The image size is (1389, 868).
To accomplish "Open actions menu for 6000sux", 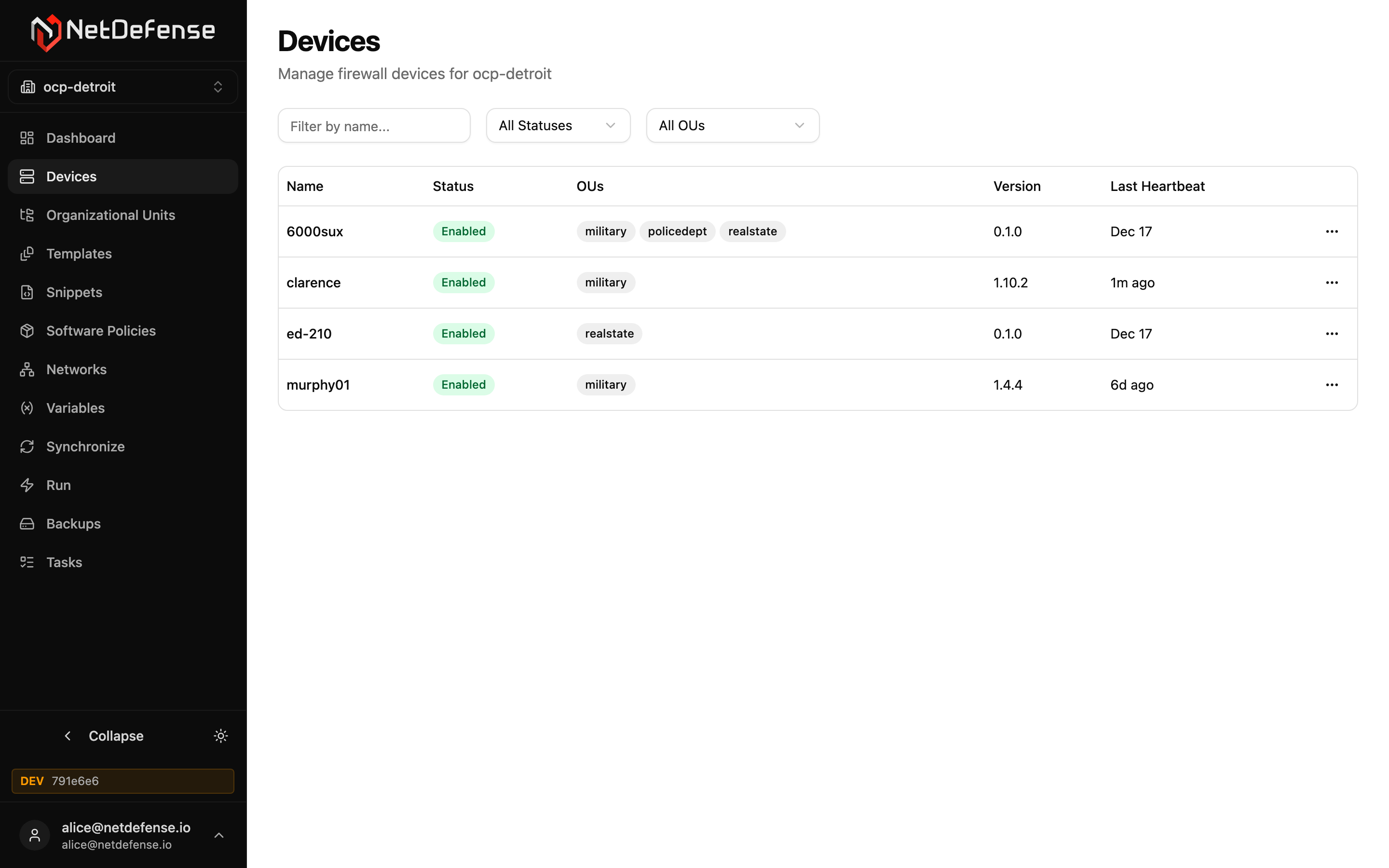I will point(1332,231).
